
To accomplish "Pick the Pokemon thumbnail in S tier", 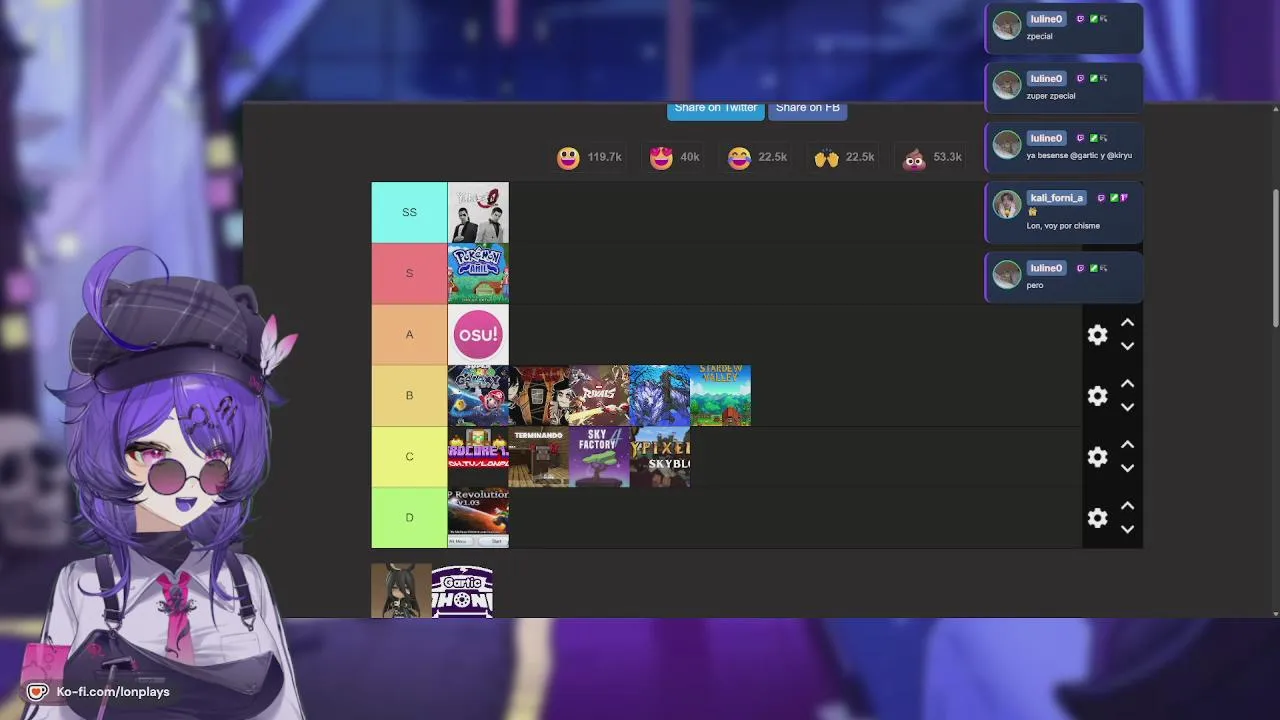I will [x=478, y=273].
